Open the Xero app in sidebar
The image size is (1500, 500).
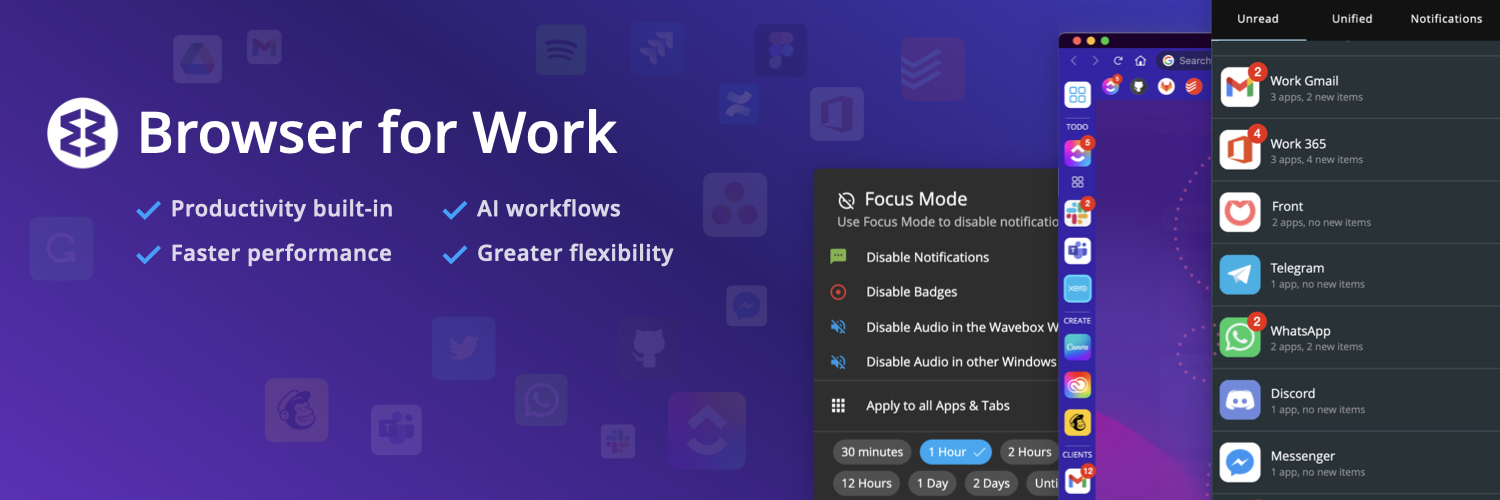point(1077,288)
